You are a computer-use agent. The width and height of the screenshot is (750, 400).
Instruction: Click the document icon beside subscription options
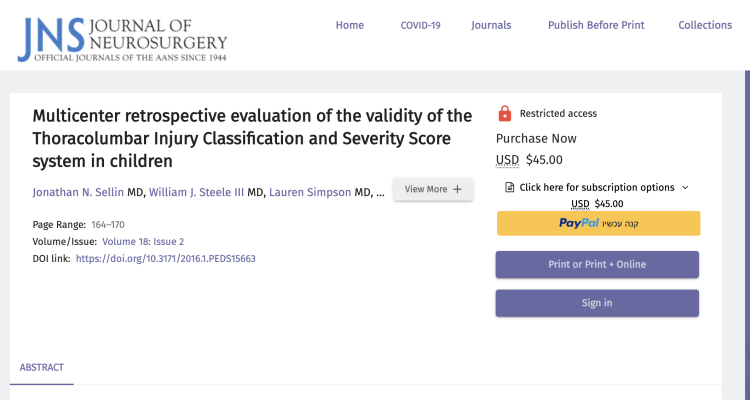[x=510, y=187]
